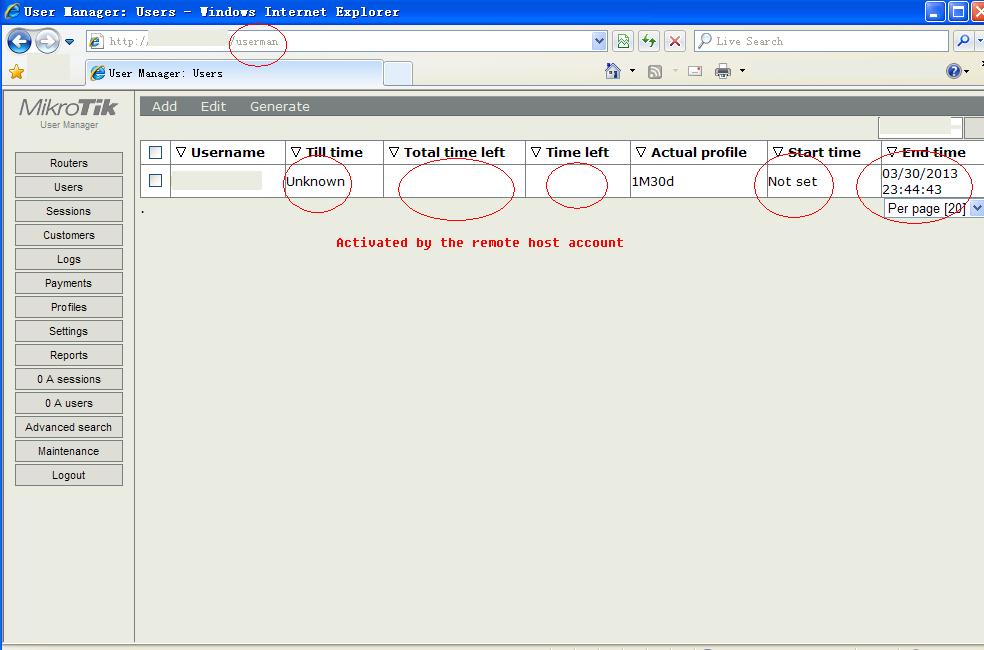
Task: Expand the Home button dropdown arrow
Action: 632,71
